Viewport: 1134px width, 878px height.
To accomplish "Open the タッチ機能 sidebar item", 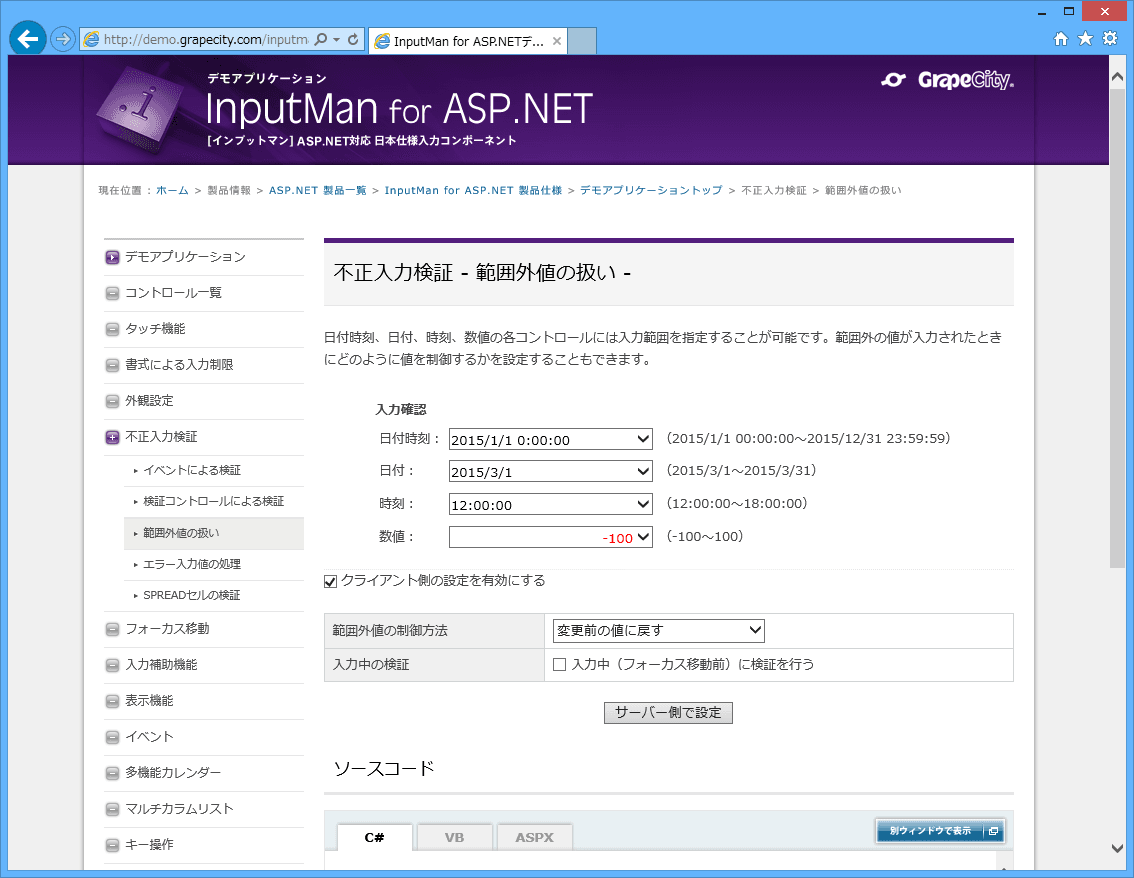I will point(155,329).
